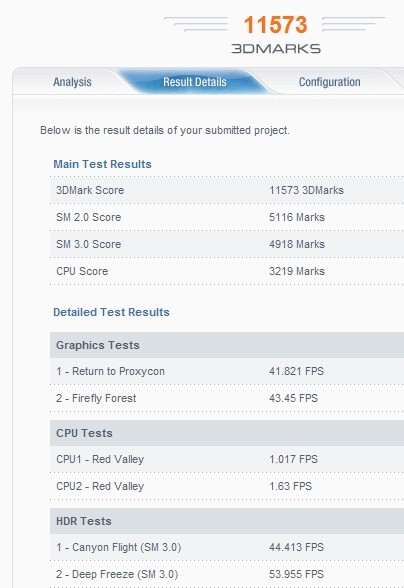The width and height of the screenshot is (404, 588).
Task: Click the 3DMARKS logo text
Action: point(276,49)
